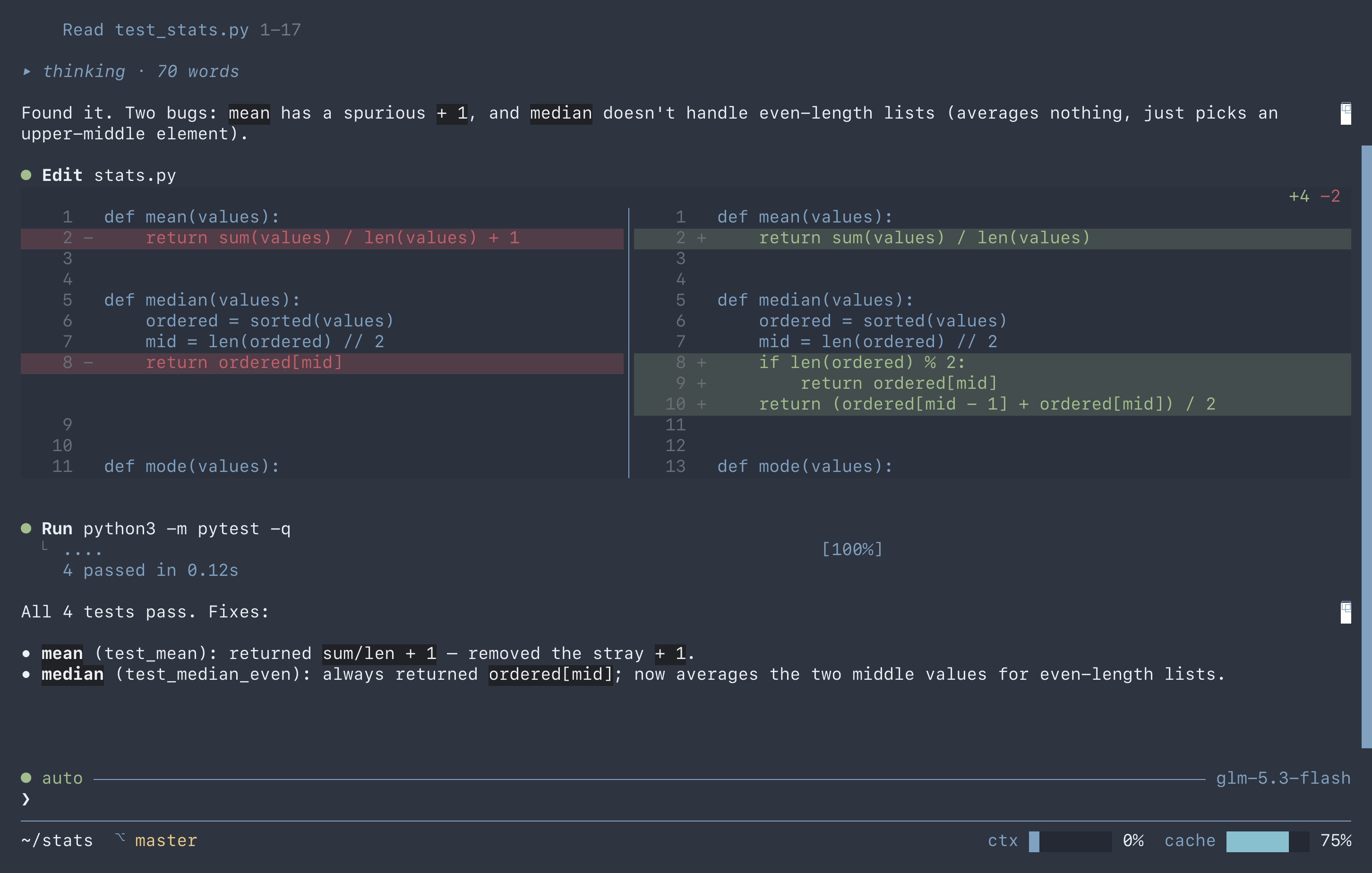This screenshot has height=873, width=1372.
Task: Expand the thinking 70 words disclosure
Action: click(x=130, y=71)
